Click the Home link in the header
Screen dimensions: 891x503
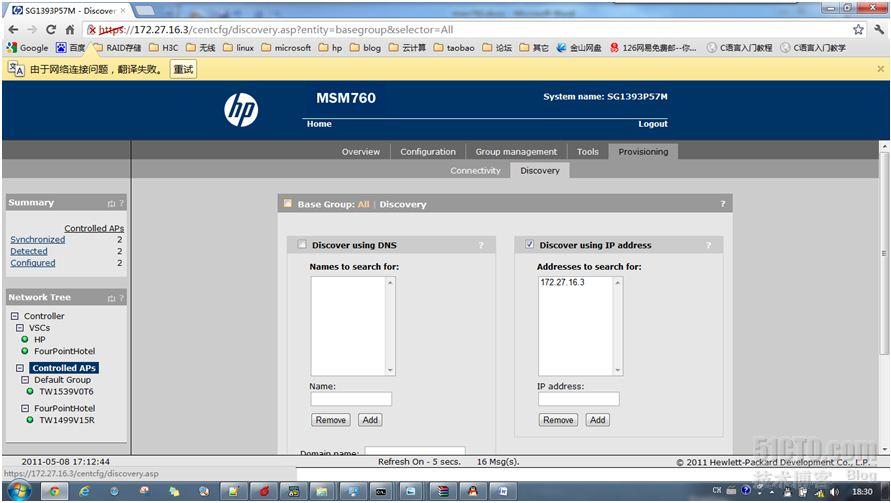point(319,124)
